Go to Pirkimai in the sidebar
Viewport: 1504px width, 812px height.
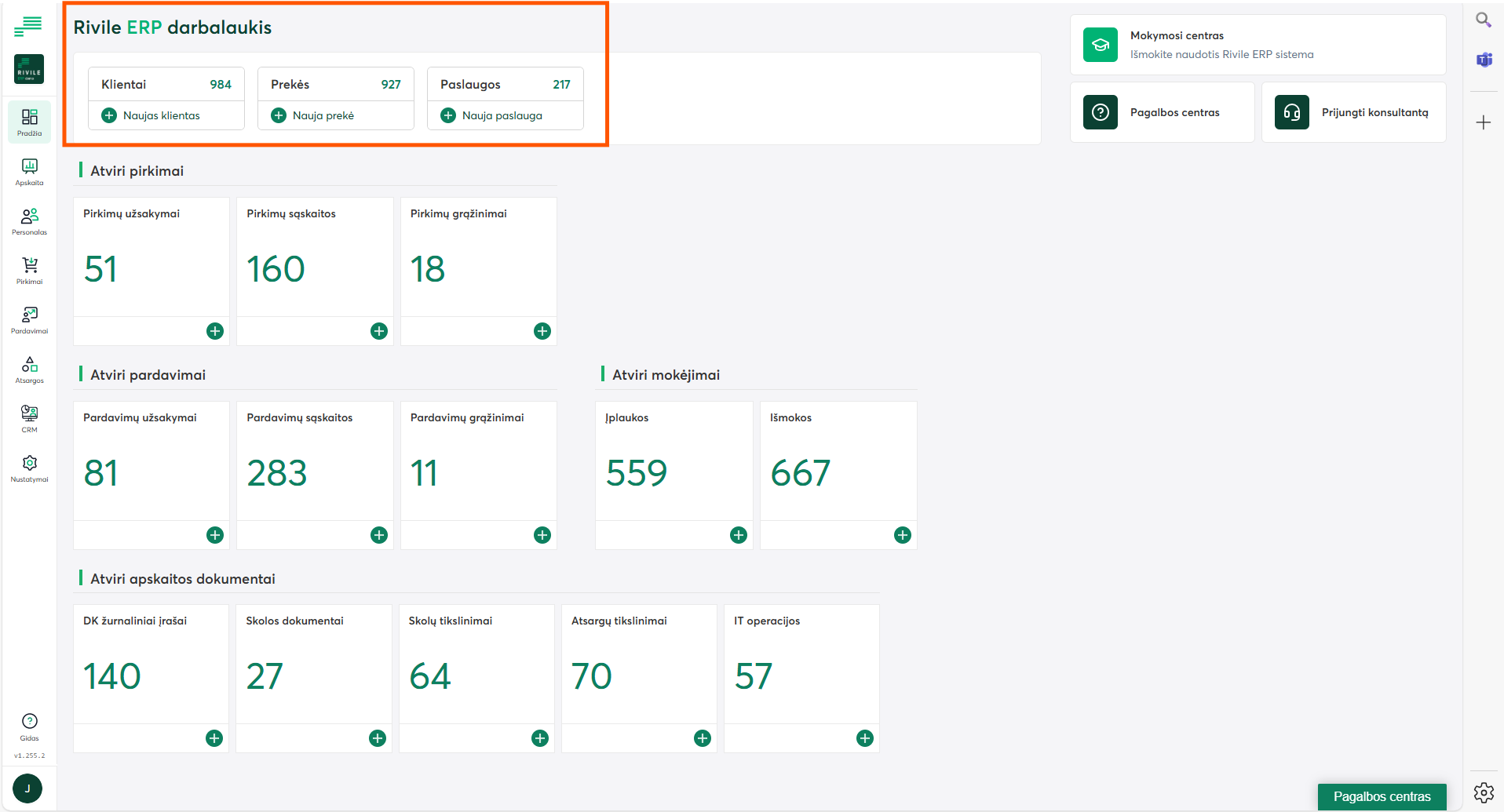click(x=29, y=271)
